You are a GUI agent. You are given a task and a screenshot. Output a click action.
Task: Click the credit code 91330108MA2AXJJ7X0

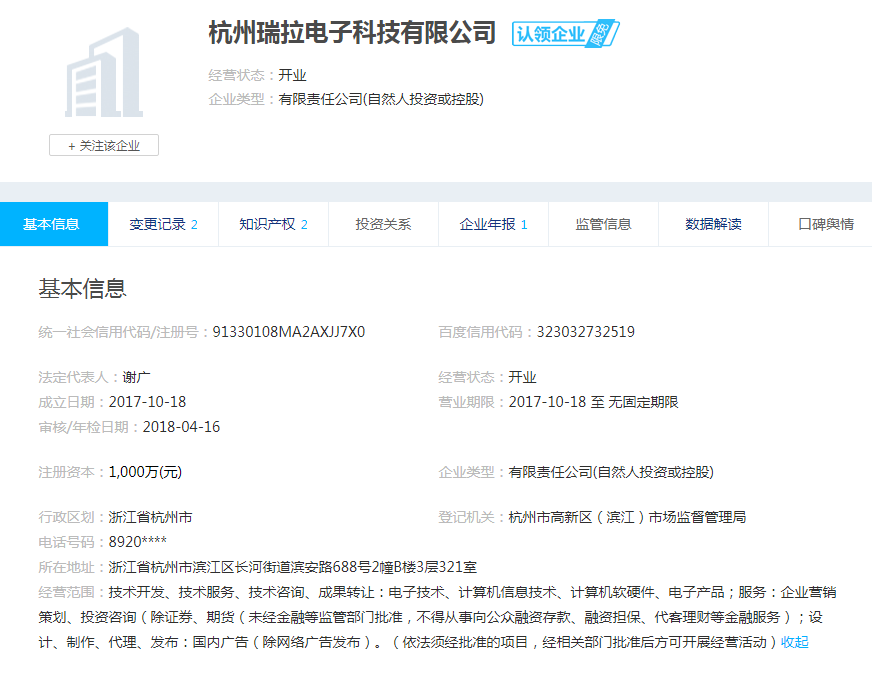[289, 332]
